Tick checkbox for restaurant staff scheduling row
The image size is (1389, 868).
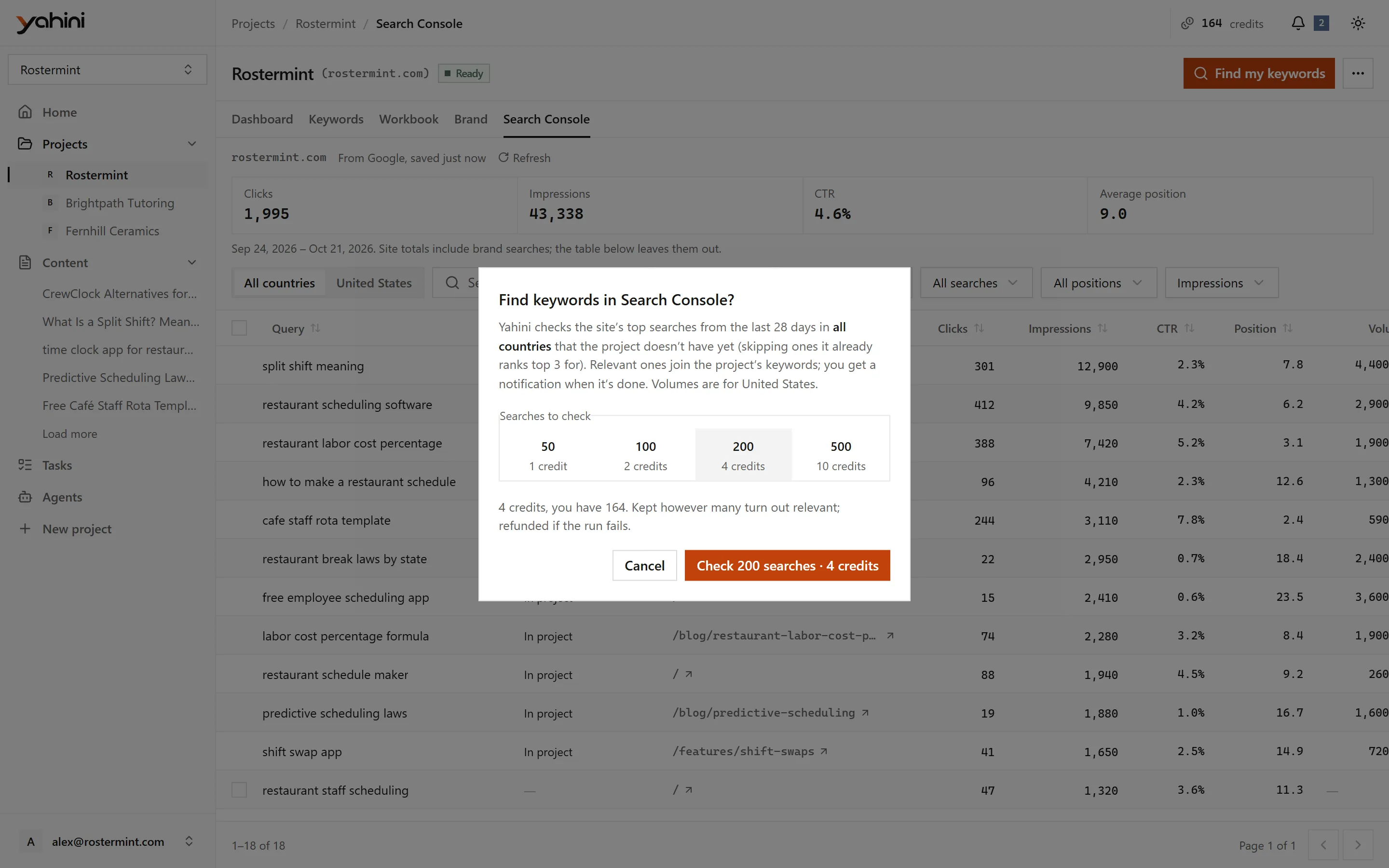point(239,790)
